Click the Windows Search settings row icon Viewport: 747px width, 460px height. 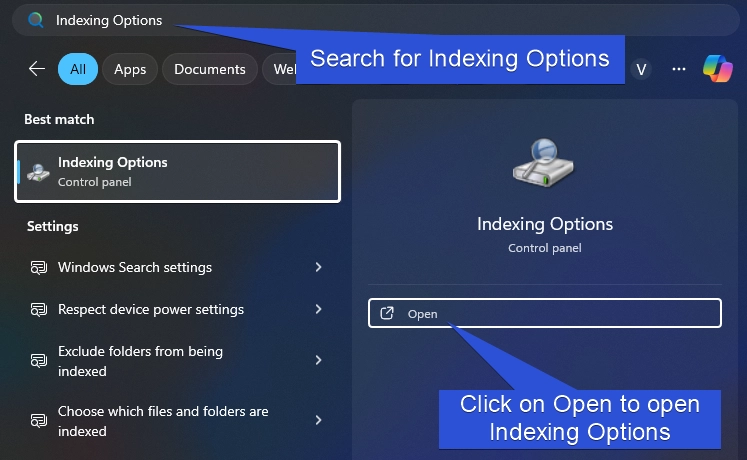[x=39, y=268]
